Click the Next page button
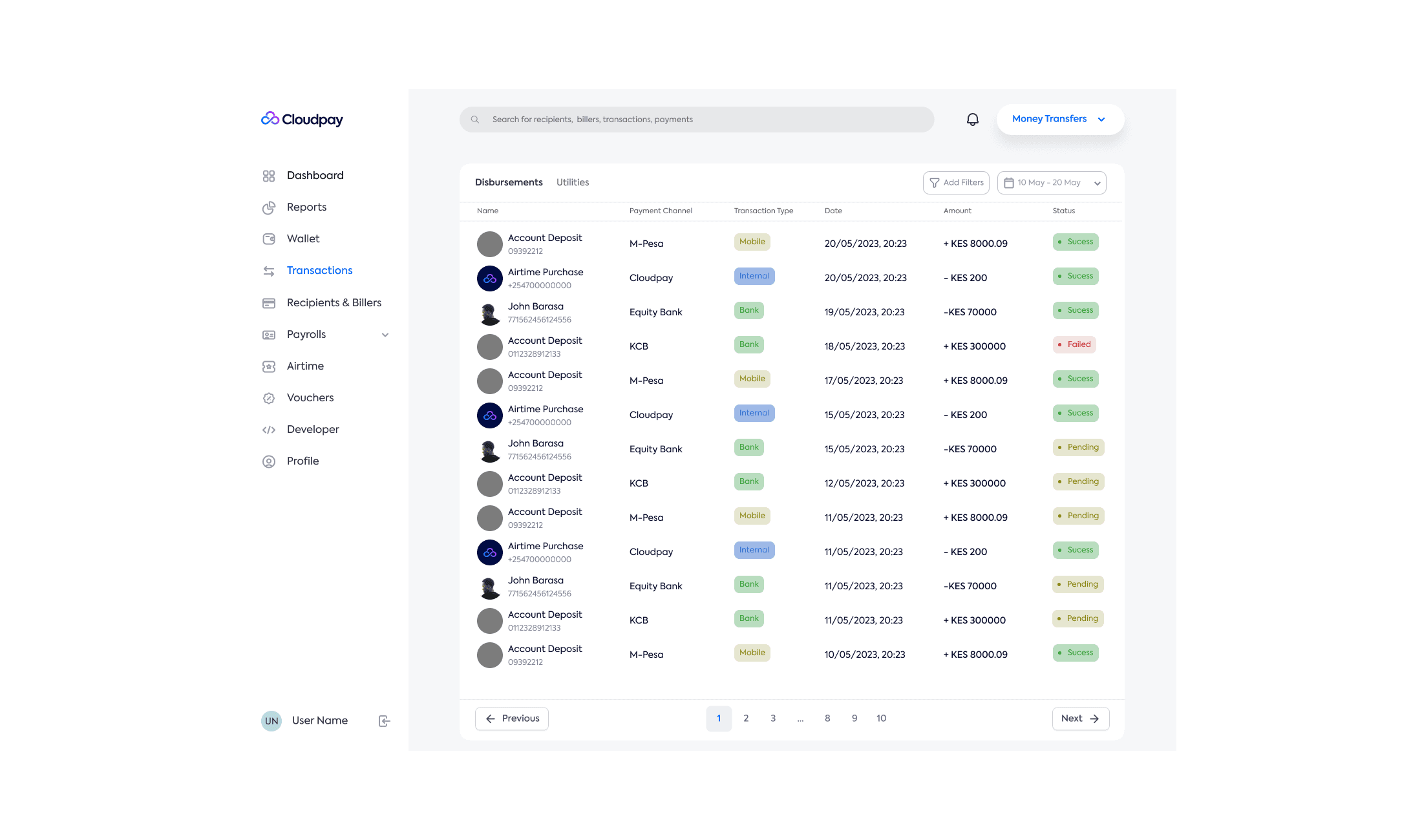 (x=1080, y=719)
